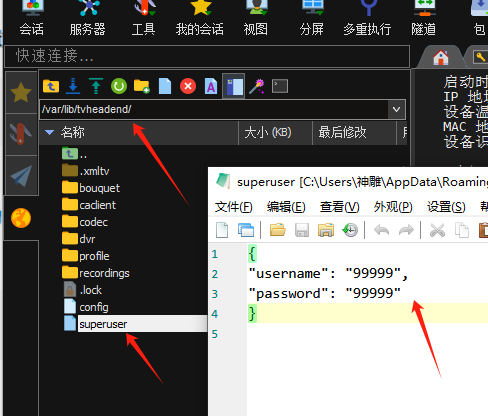Select the .xmltv folder

86,171
